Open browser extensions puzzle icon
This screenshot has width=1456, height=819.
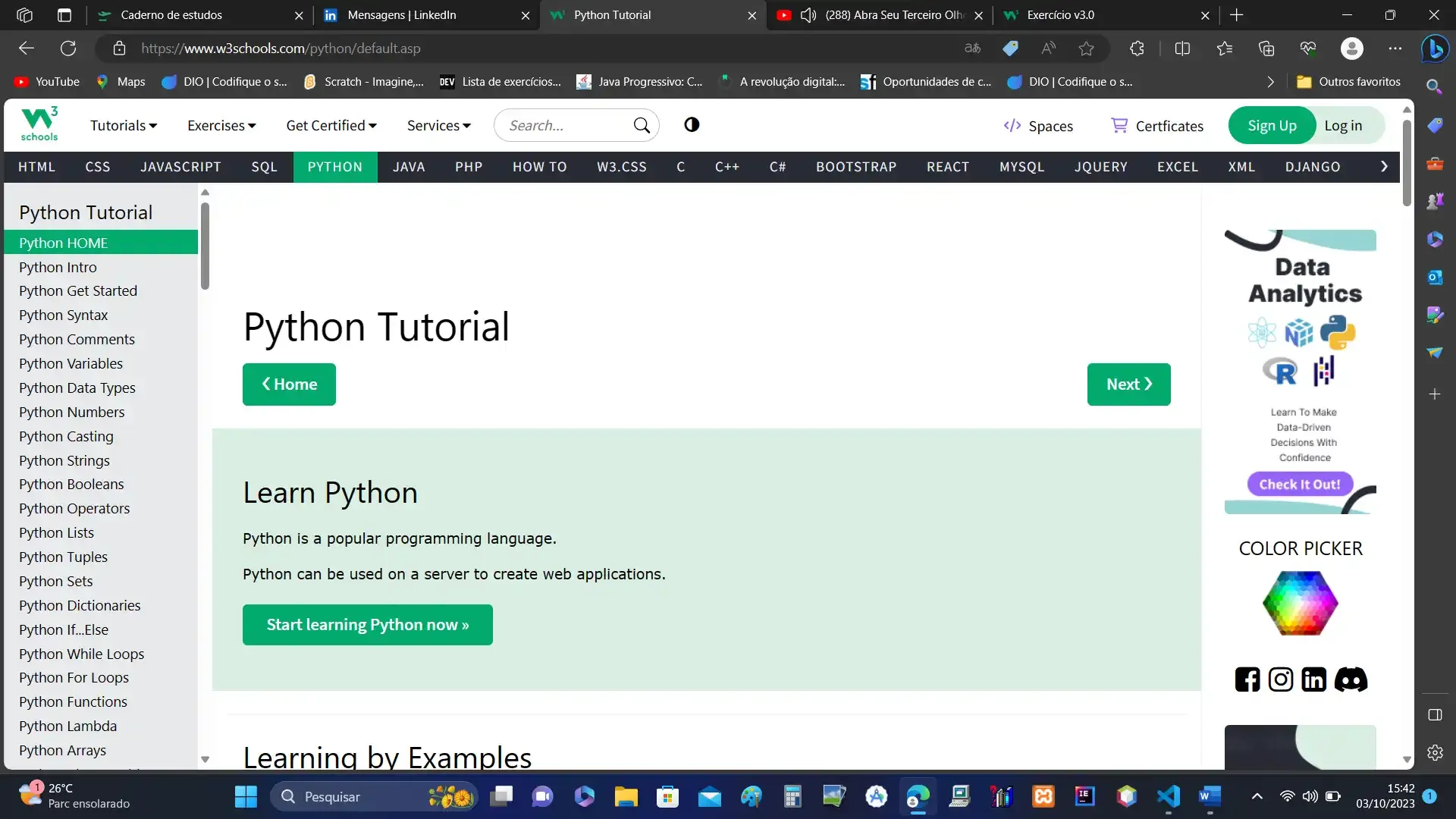1137,49
